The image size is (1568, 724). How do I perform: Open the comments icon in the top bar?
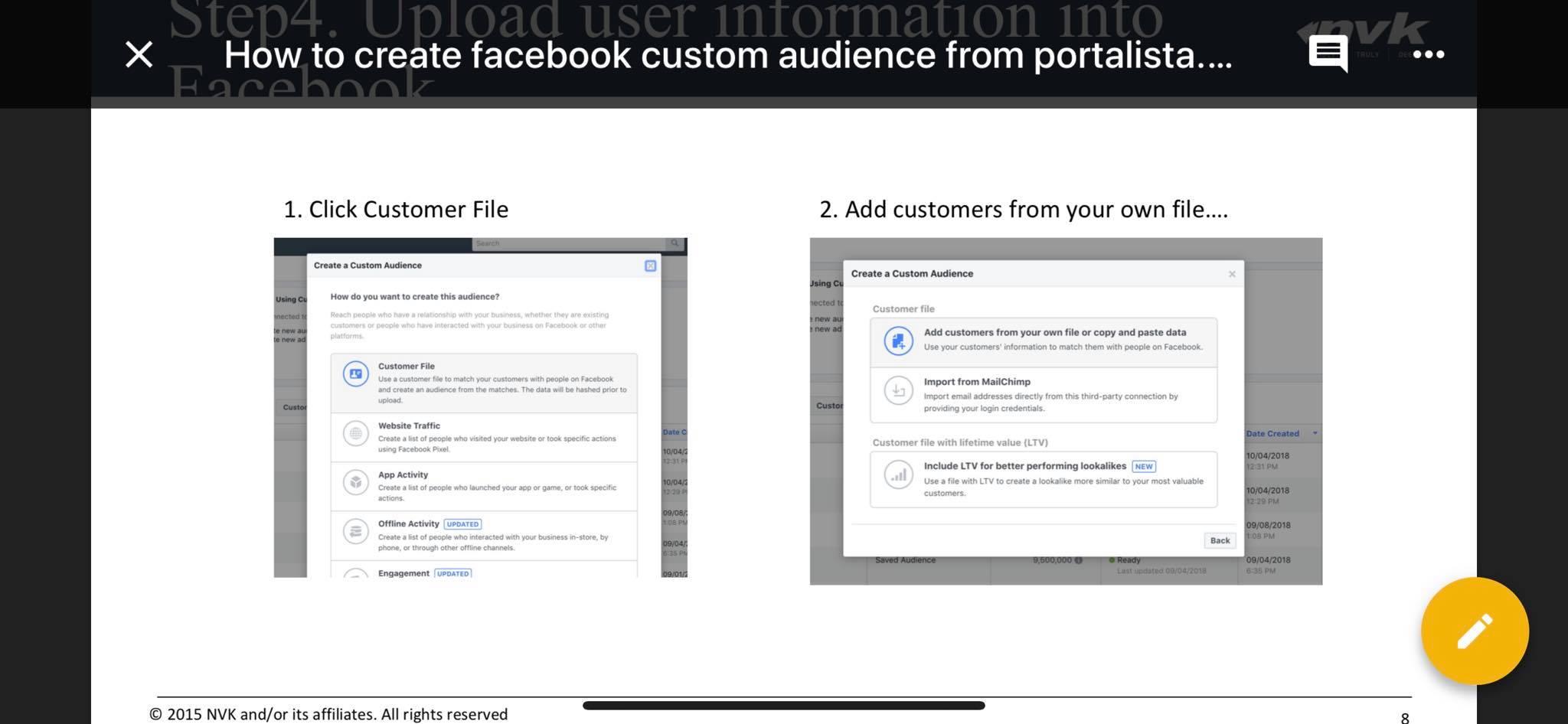[1328, 54]
